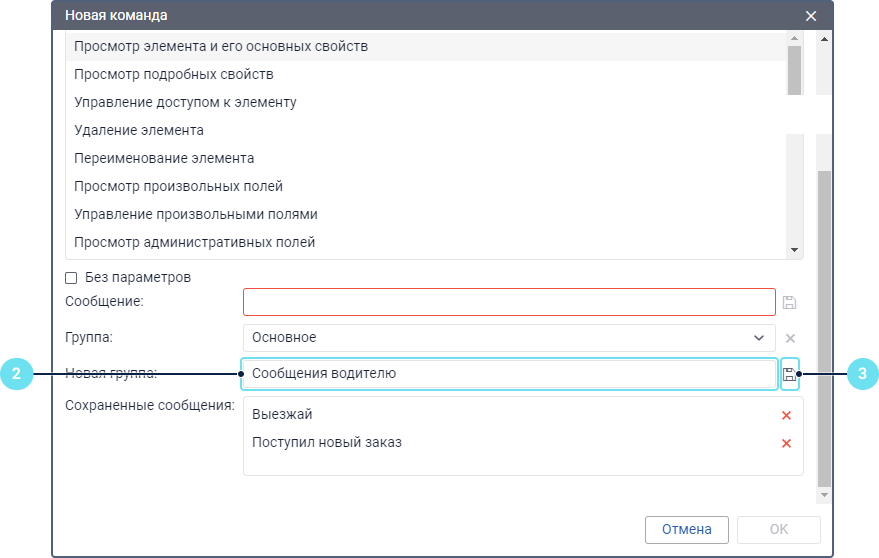Select Переименование элемента in the list
The width and height of the screenshot is (879, 558).
pyautogui.click(x=164, y=158)
